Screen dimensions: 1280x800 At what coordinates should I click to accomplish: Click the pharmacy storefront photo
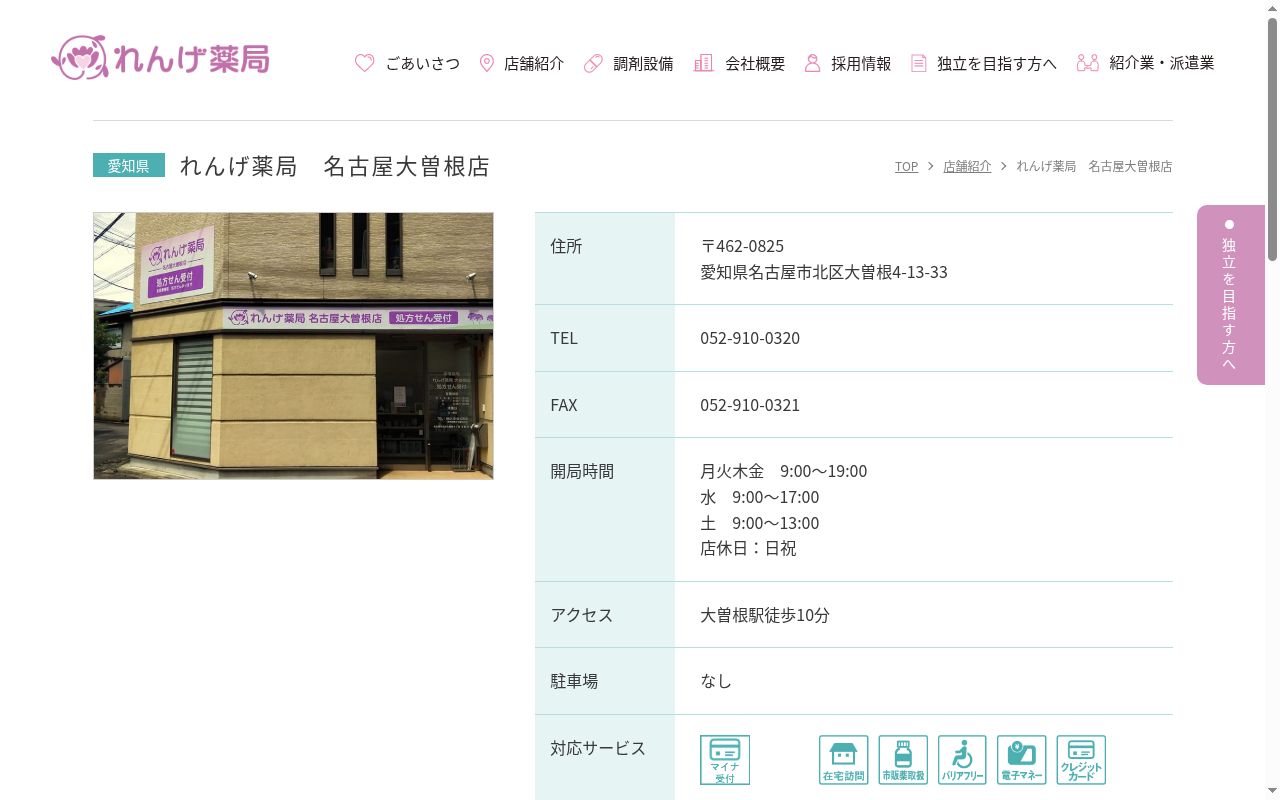tap(293, 346)
